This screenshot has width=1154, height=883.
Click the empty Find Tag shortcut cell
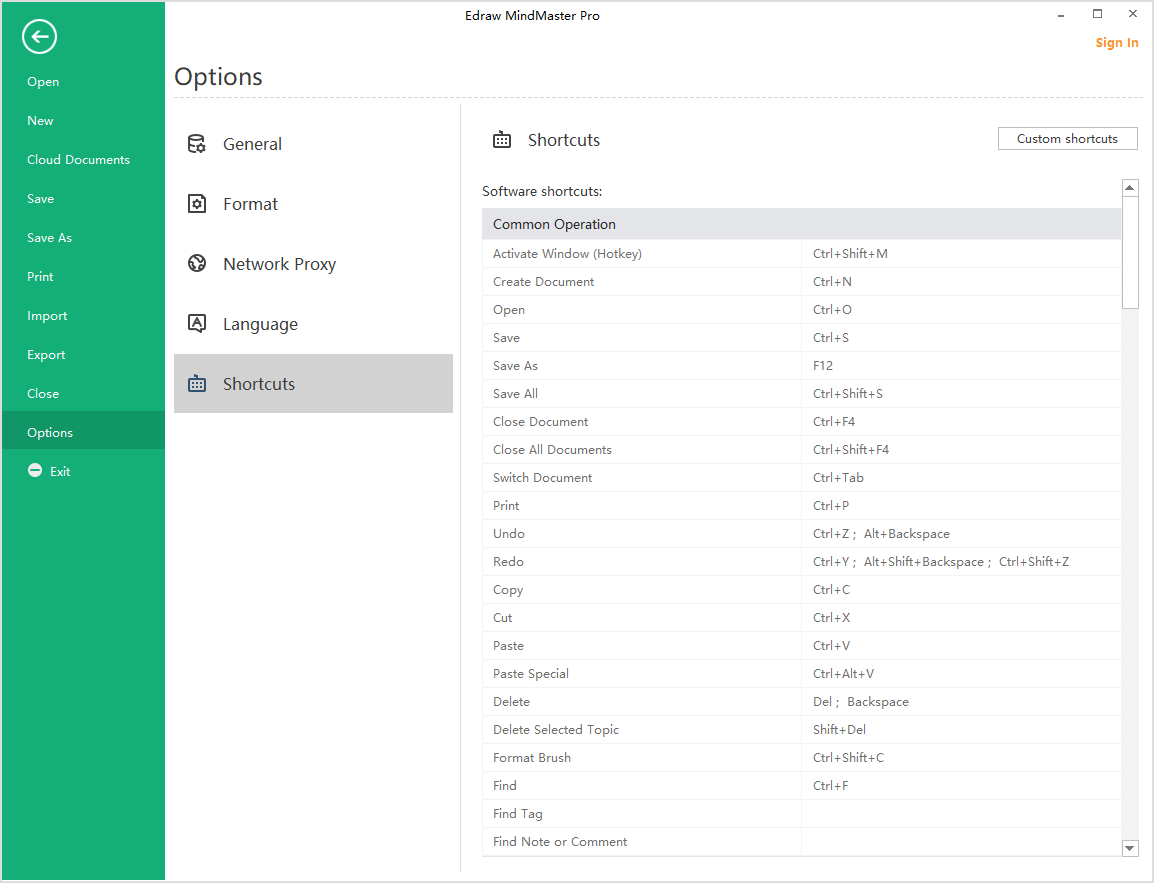pyautogui.click(x=960, y=814)
